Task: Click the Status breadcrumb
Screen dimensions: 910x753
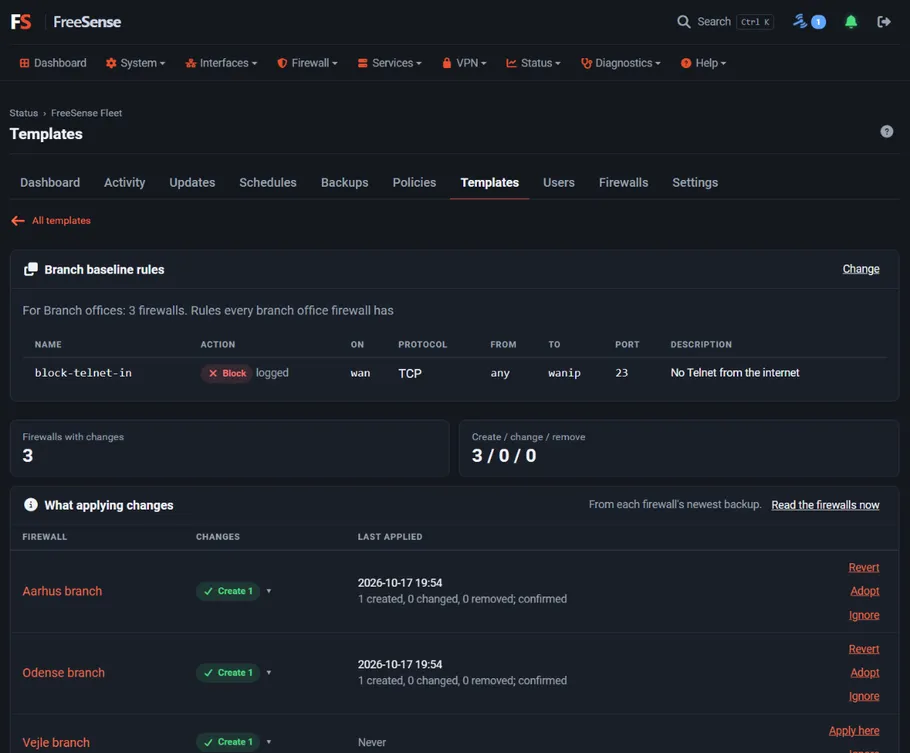Action: point(23,113)
